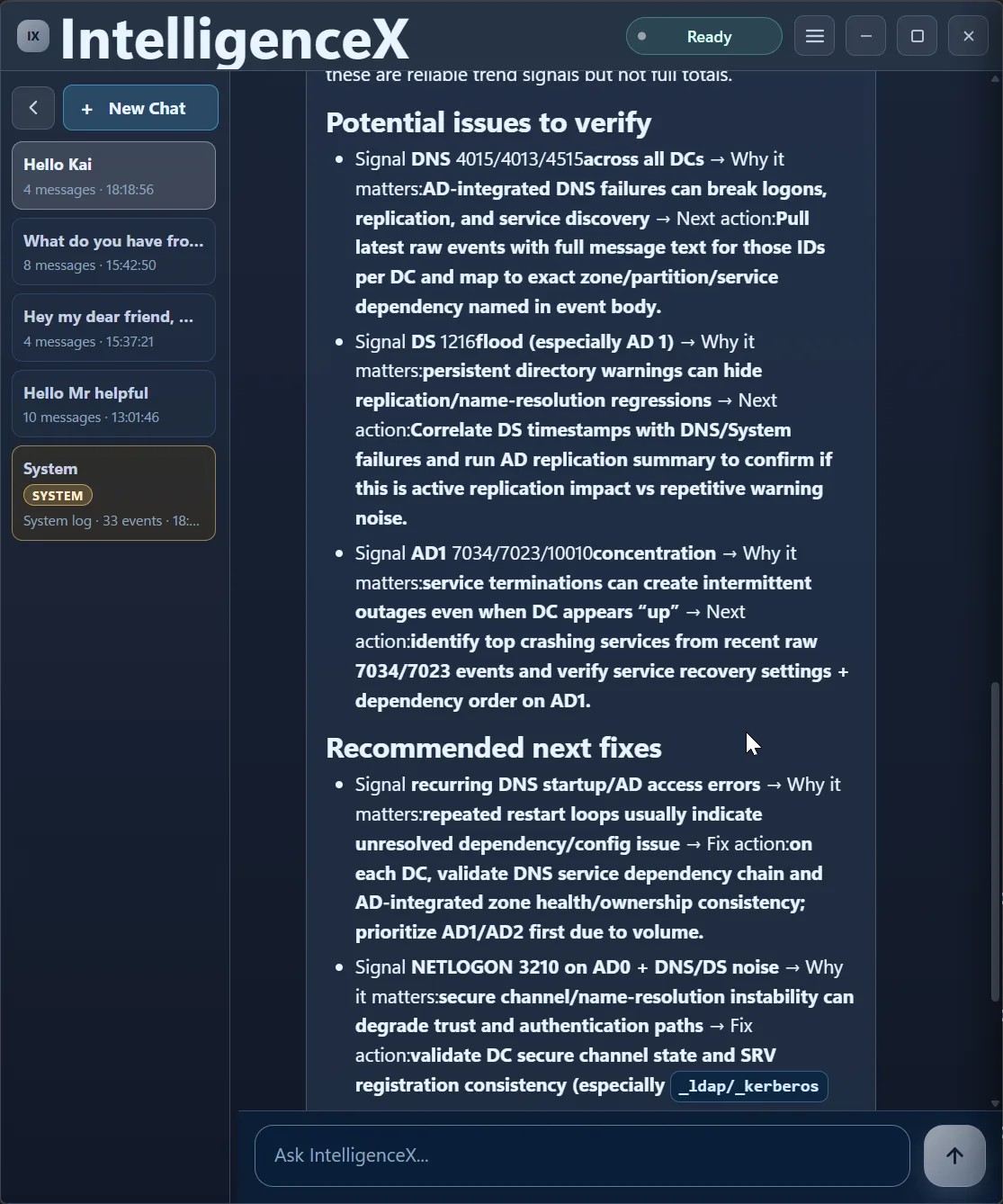Screen dimensions: 1003x1204
Task: Open the Hello Mr helpful conversation
Action: tap(113, 403)
